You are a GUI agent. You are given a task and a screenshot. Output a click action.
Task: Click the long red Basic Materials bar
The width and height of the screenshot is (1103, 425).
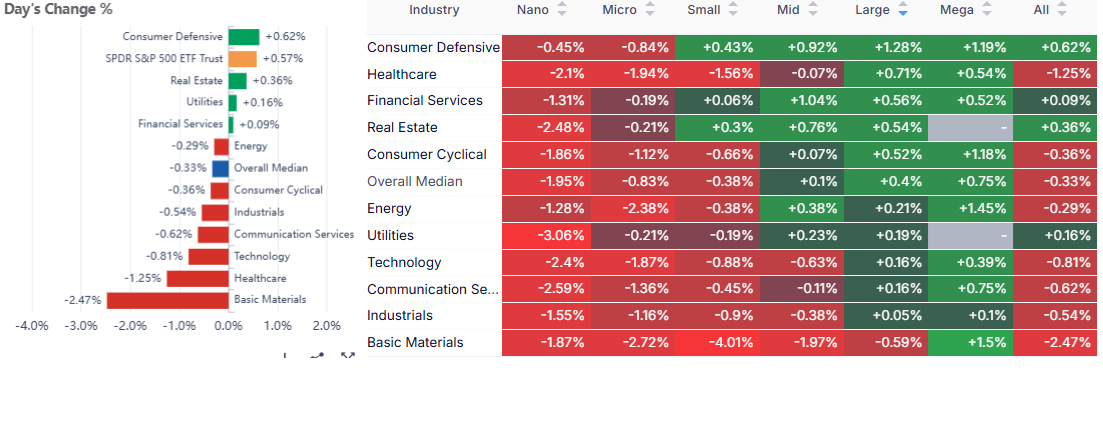click(168, 300)
